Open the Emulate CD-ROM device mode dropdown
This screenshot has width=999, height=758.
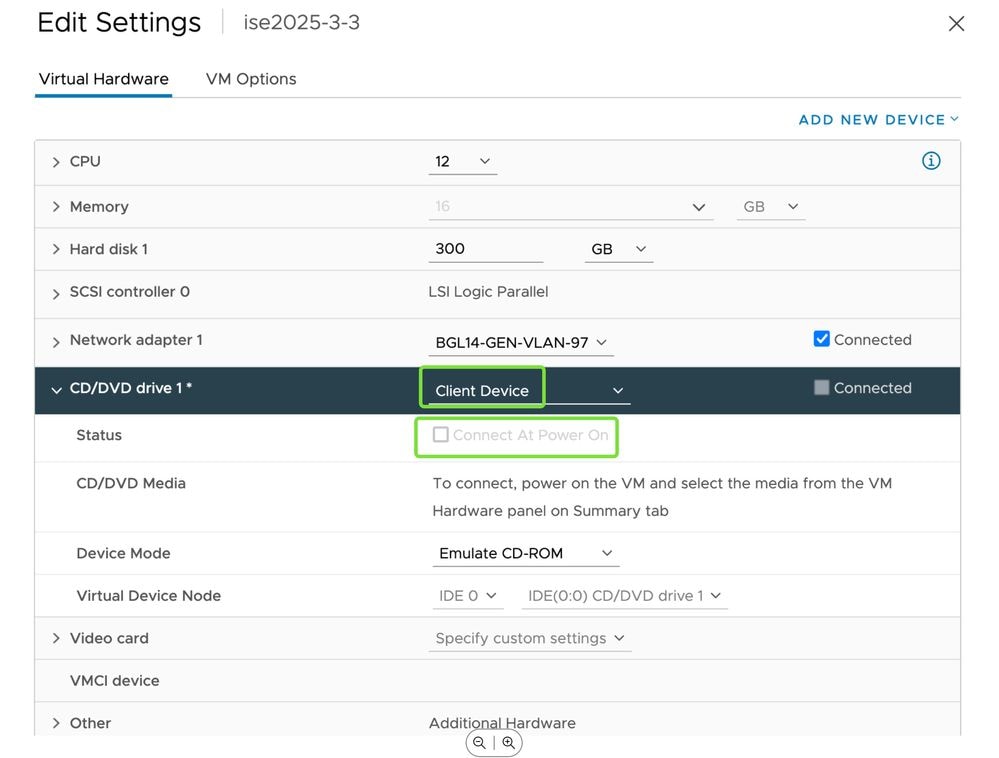pyautogui.click(x=526, y=553)
